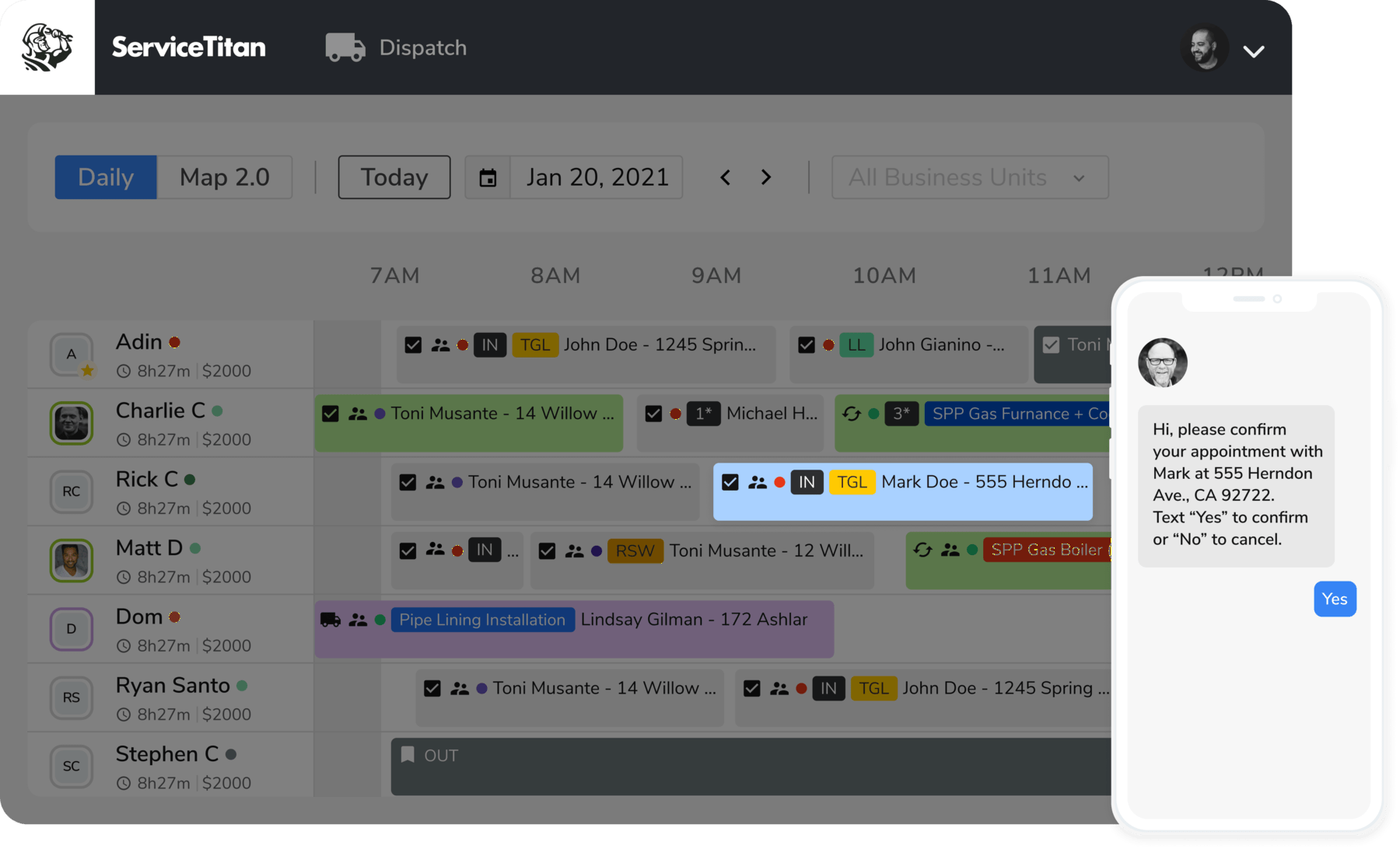Click the profile photo in the top bar
This screenshot has width=1400, height=849.
pyautogui.click(x=1204, y=48)
